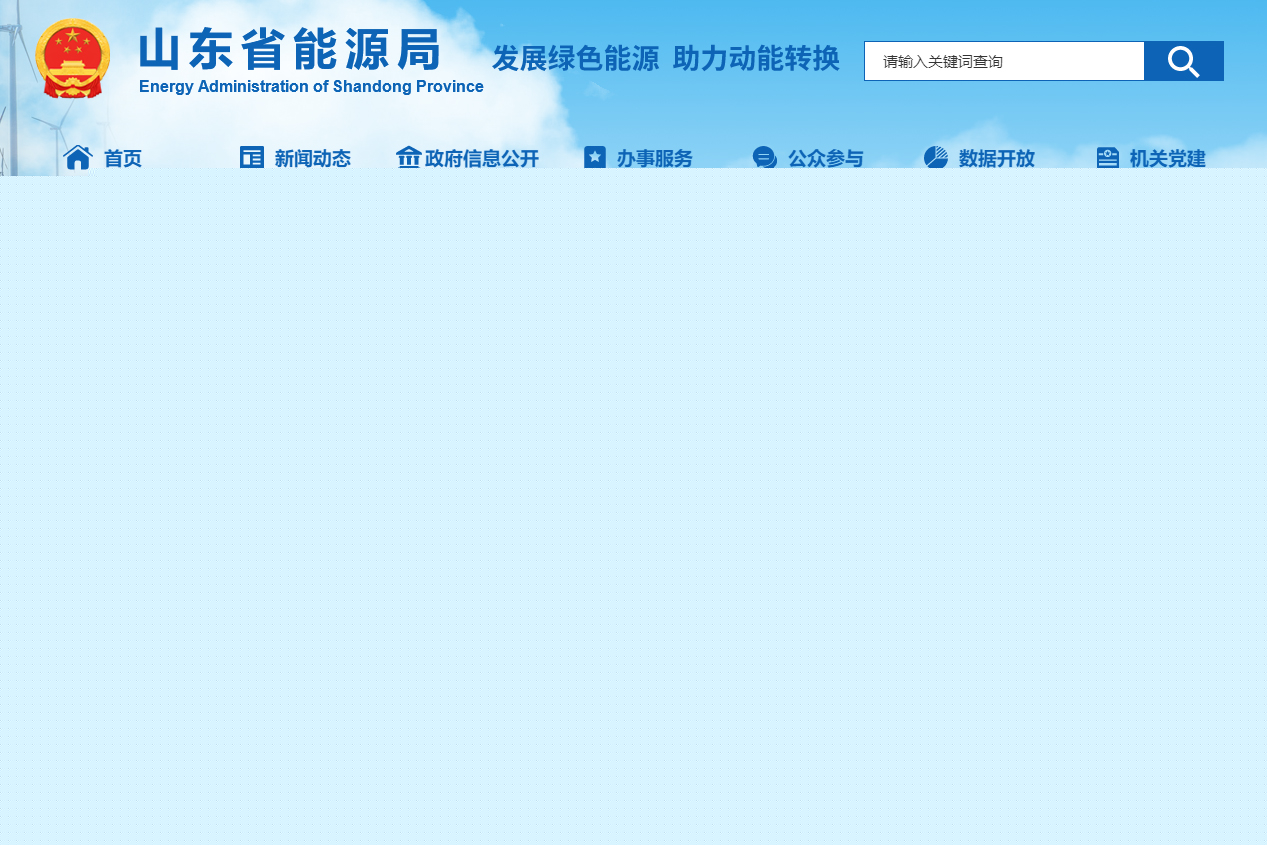Open the 机关党建 menu item
This screenshot has width=1267, height=845.
point(1168,159)
